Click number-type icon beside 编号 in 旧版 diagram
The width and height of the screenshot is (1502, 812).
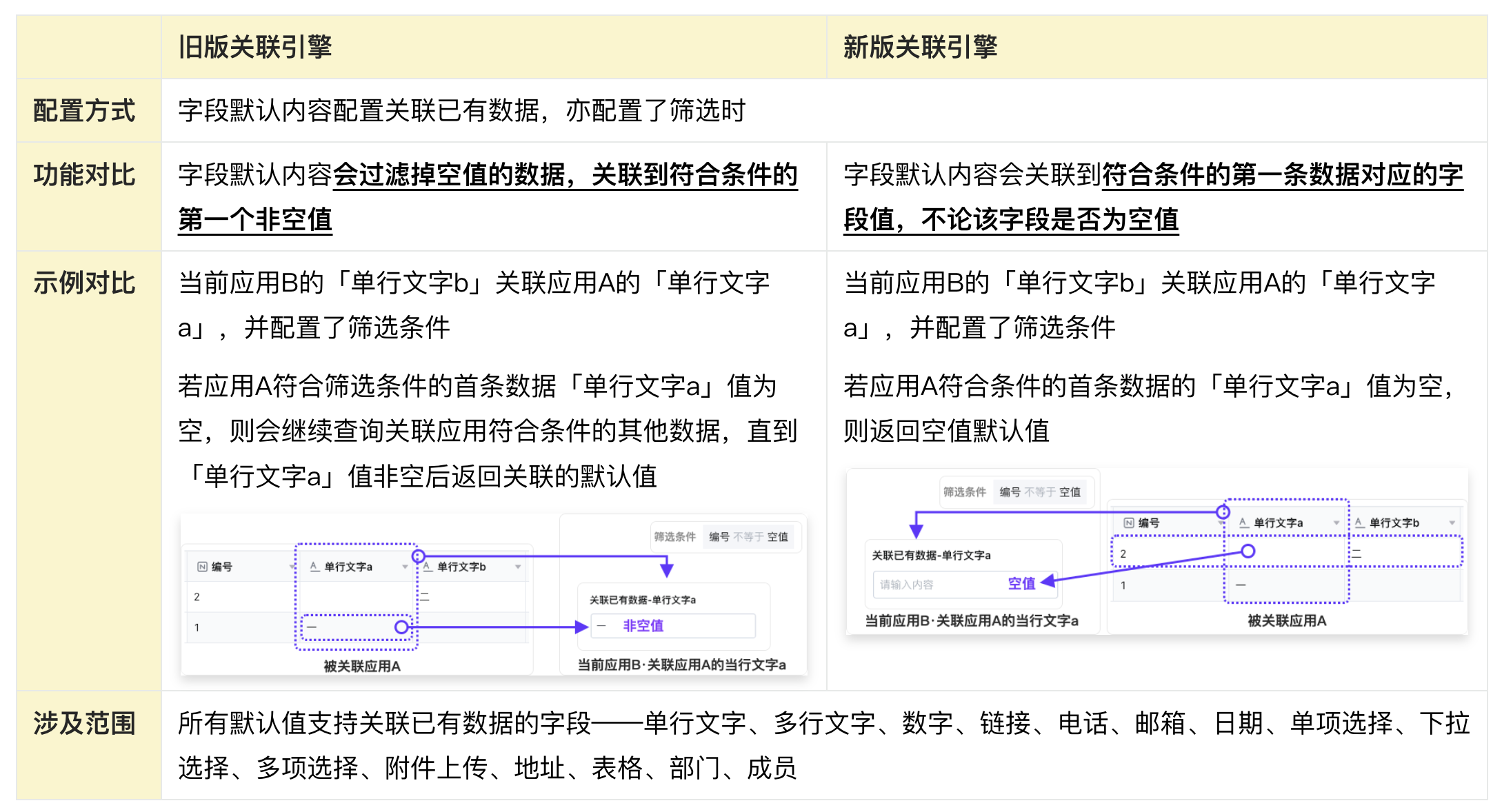tap(202, 567)
